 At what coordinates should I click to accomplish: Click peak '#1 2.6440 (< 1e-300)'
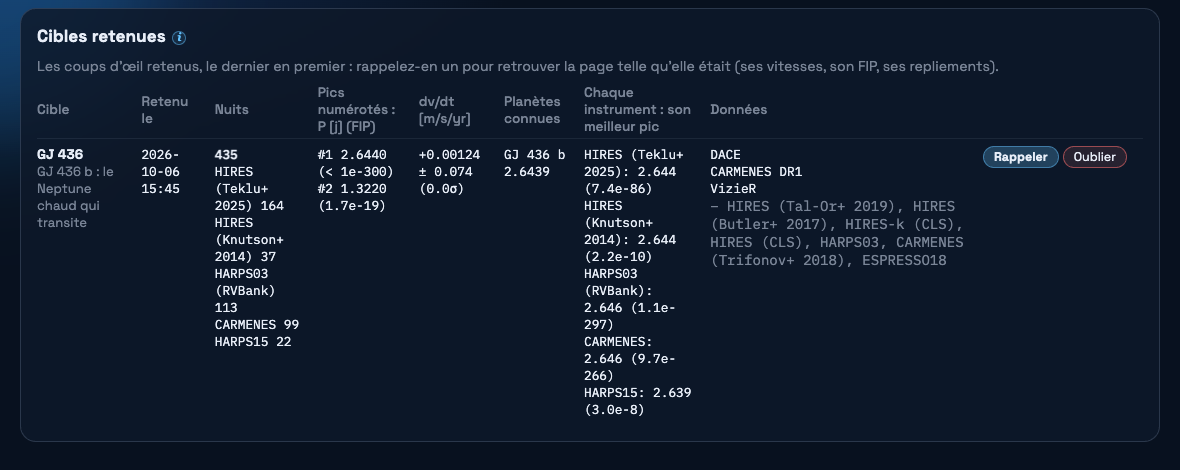[x=355, y=163]
